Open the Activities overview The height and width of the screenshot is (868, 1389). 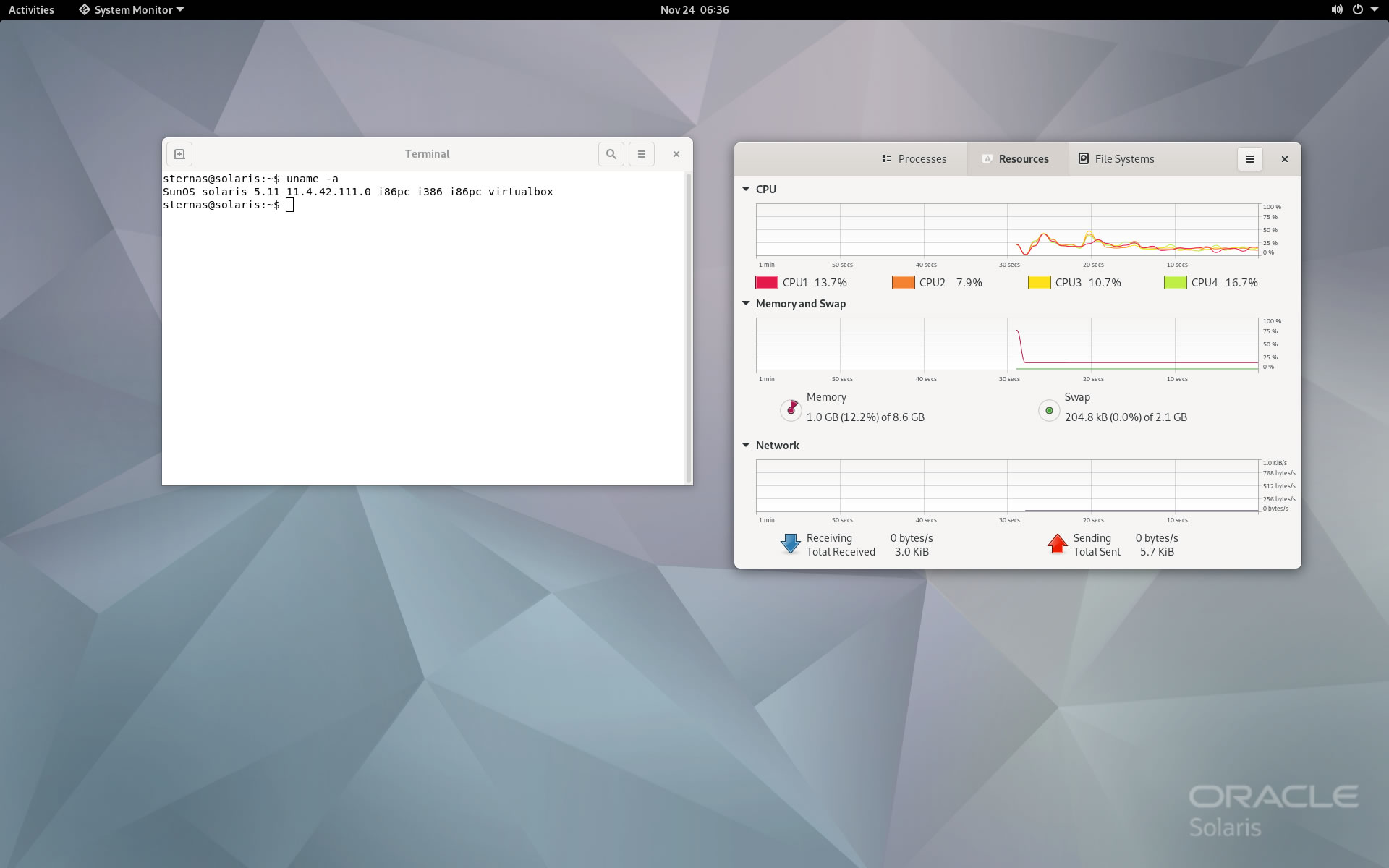click(x=31, y=9)
